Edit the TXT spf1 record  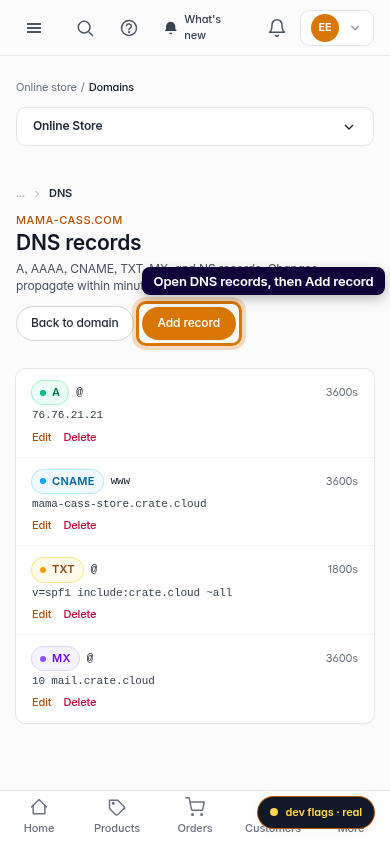click(x=41, y=614)
